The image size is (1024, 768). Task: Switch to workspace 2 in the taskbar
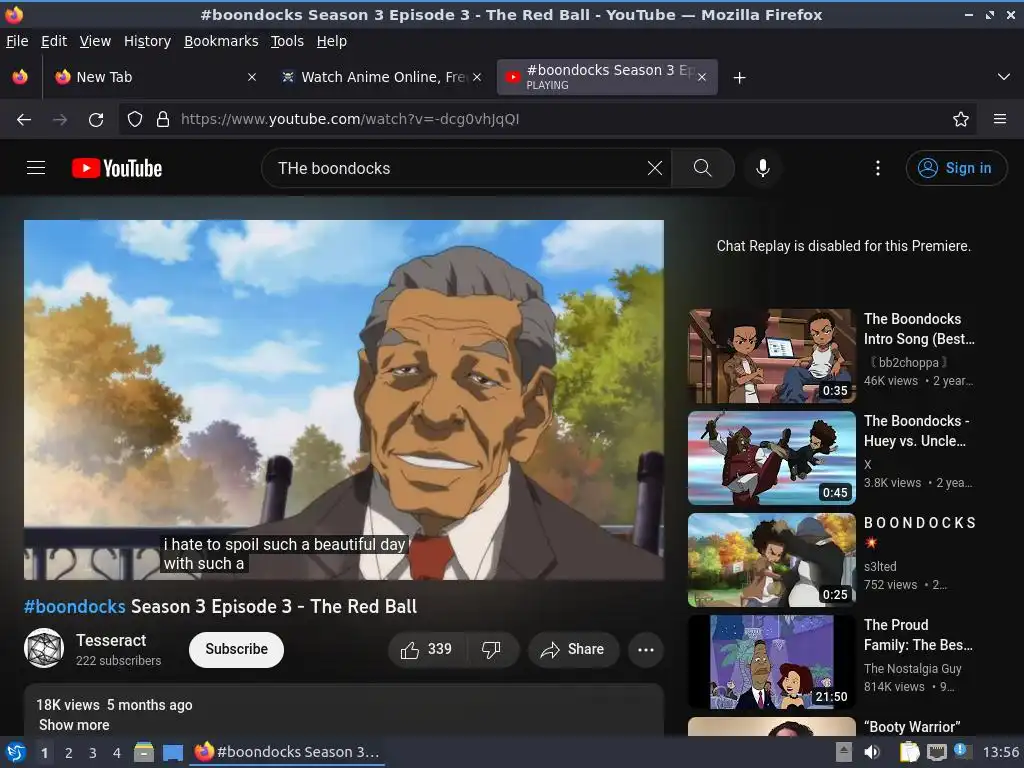(x=69, y=753)
